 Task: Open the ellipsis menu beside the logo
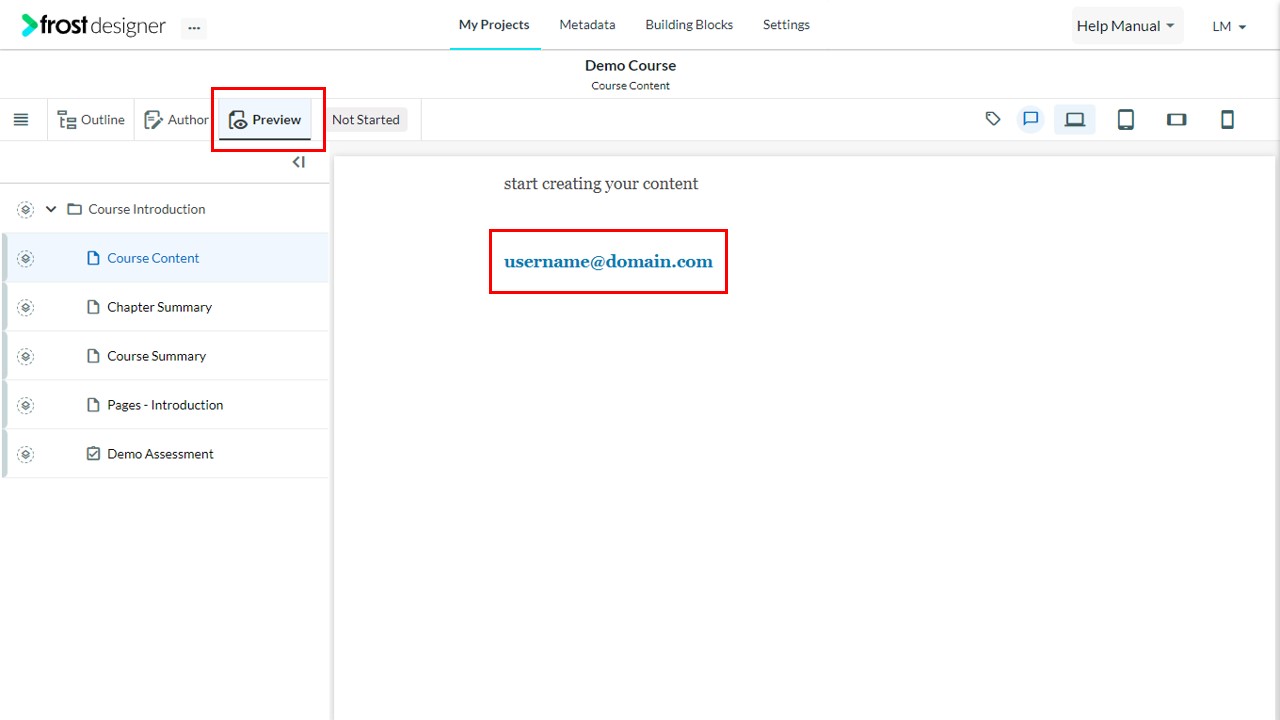pos(194,28)
